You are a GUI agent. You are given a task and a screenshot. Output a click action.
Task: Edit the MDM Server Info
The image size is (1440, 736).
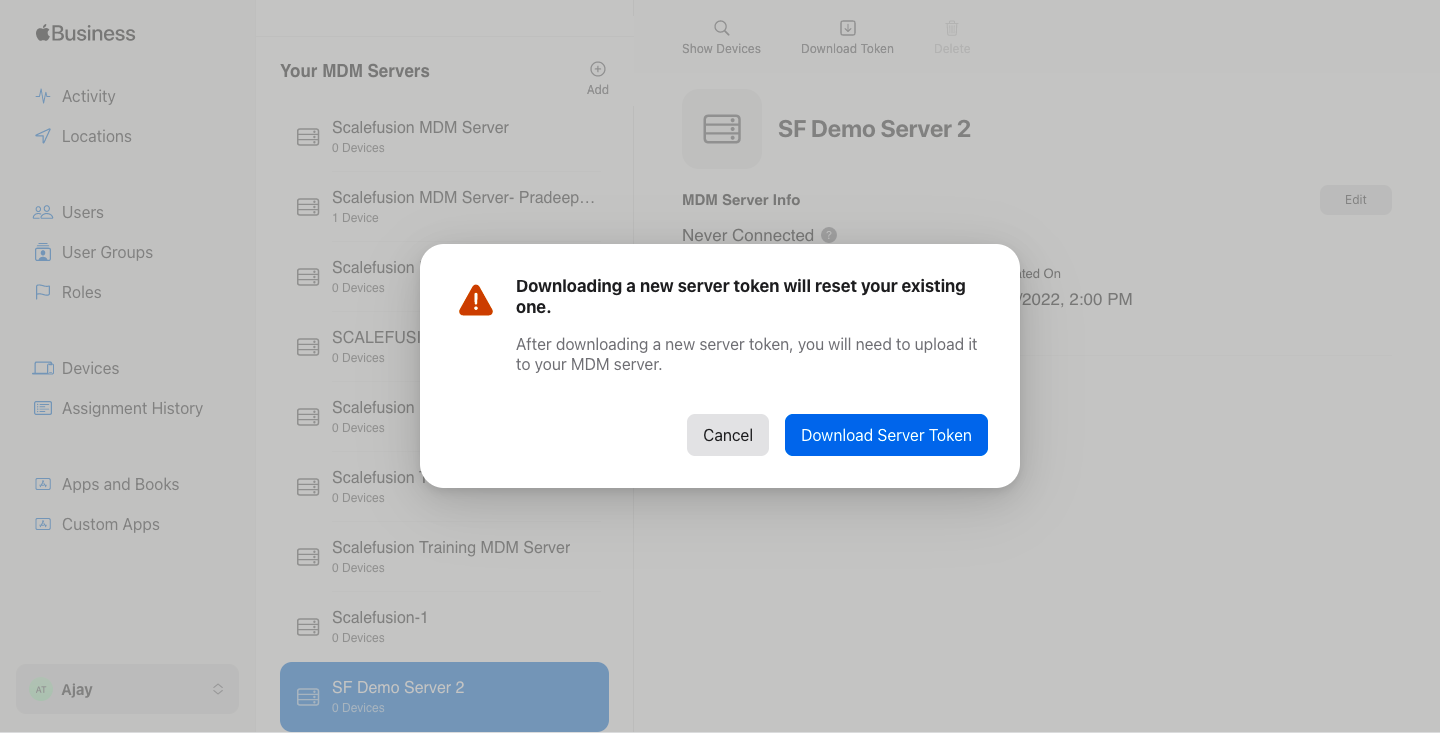(1355, 200)
